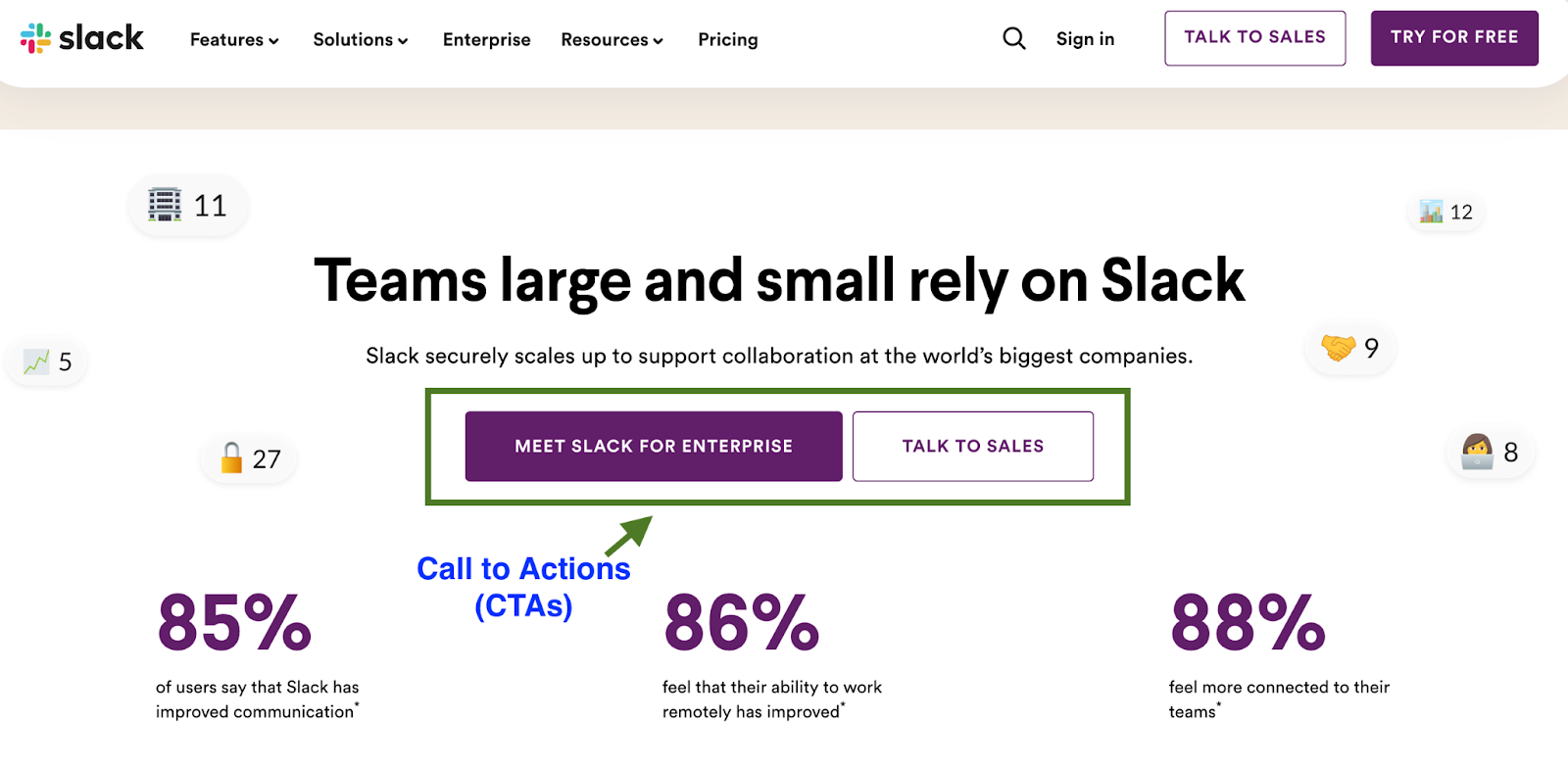Click the trending chart emoji badge showing 5

(x=46, y=361)
